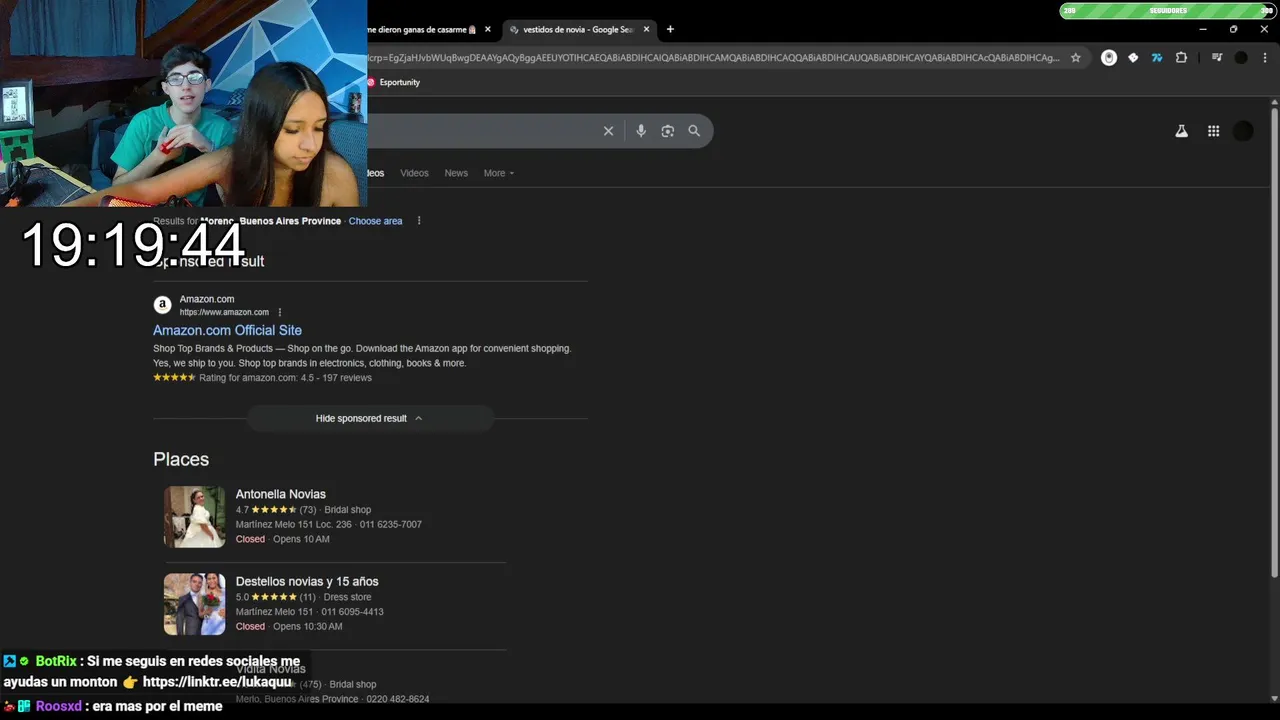Open Search Labs flask icon
The height and width of the screenshot is (720, 1280).
point(1181,131)
